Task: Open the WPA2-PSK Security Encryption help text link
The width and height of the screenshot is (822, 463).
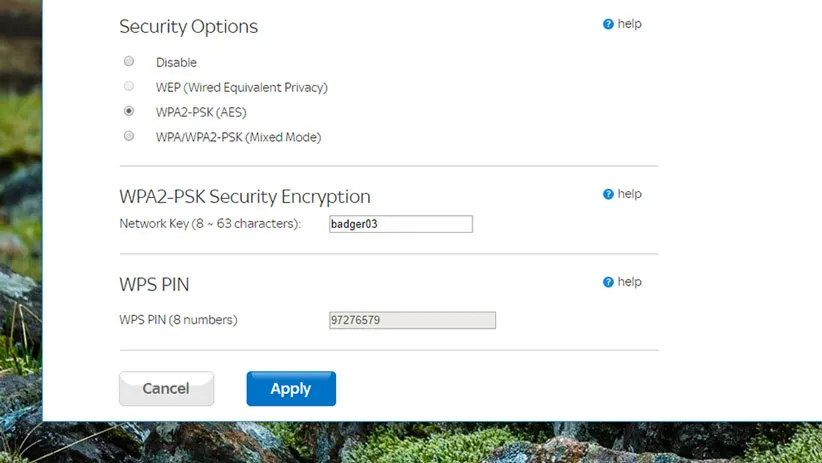Action: coord(630,194)
